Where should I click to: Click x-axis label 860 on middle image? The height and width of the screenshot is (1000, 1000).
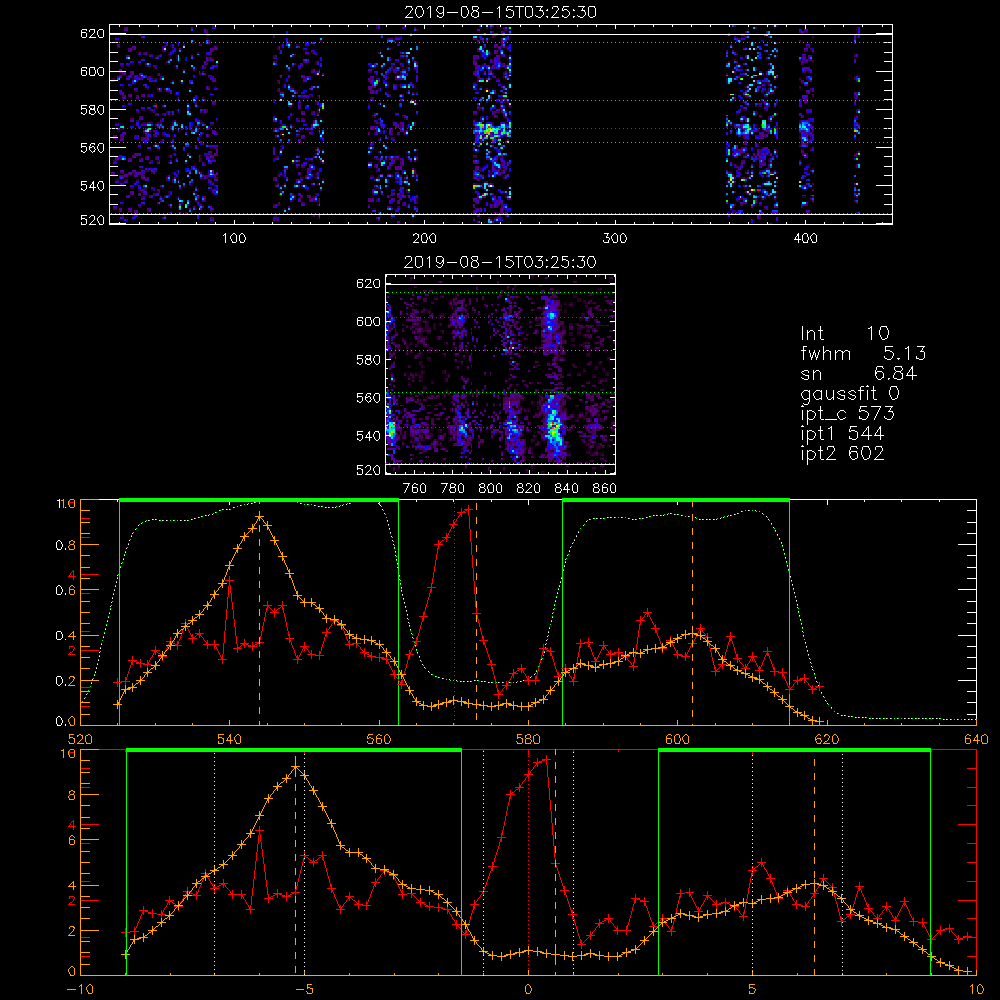pyautogui.click(x=605, y=489)
